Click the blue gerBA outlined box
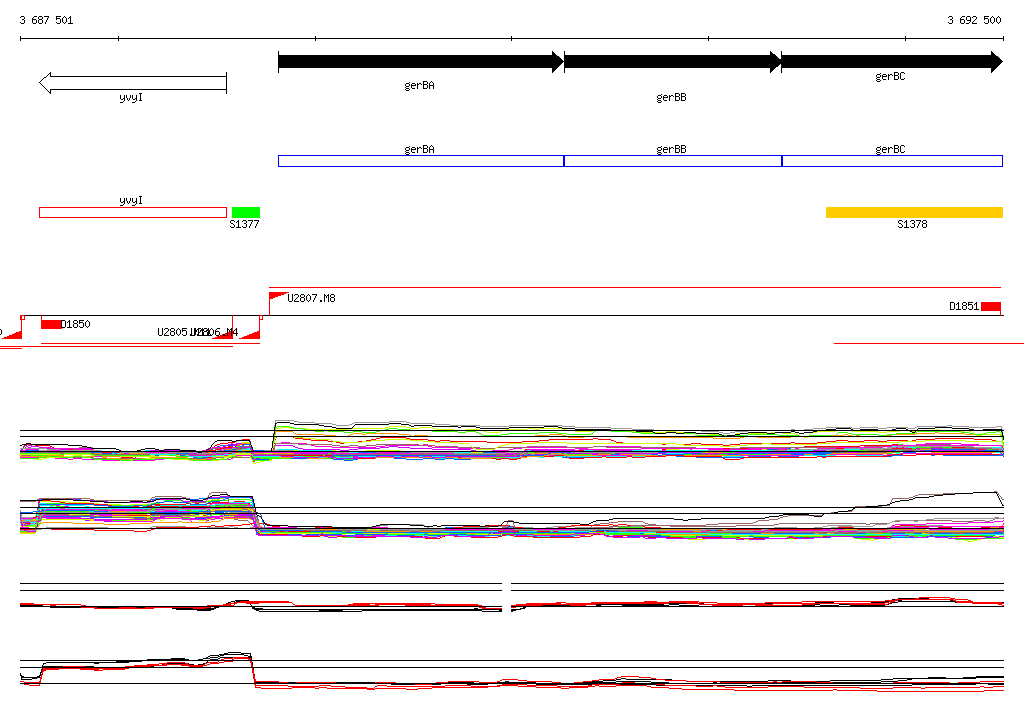The width and height of the screenshot is (1024, 714). [x=421, y=161]
